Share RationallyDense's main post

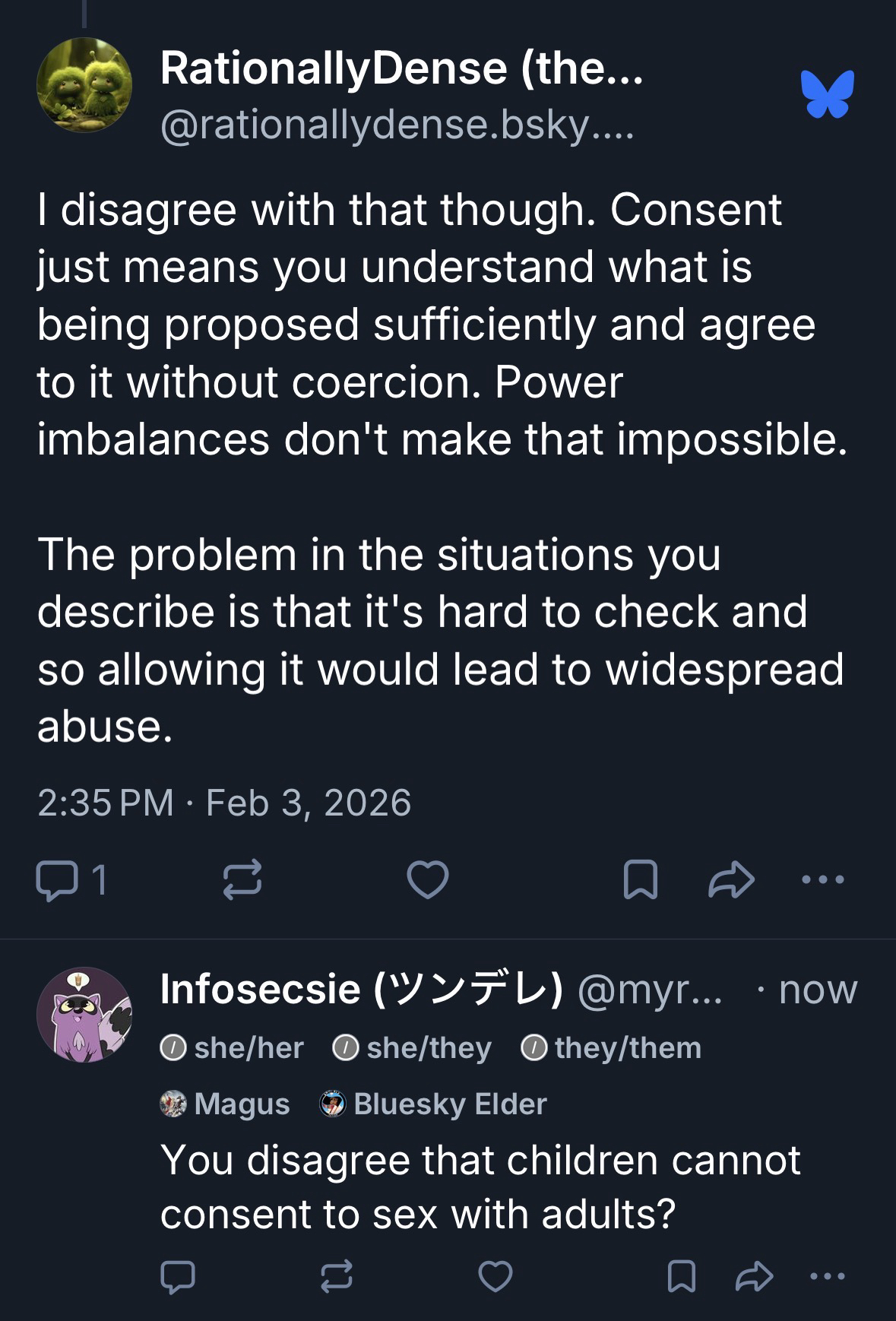[x=731, y=880]
